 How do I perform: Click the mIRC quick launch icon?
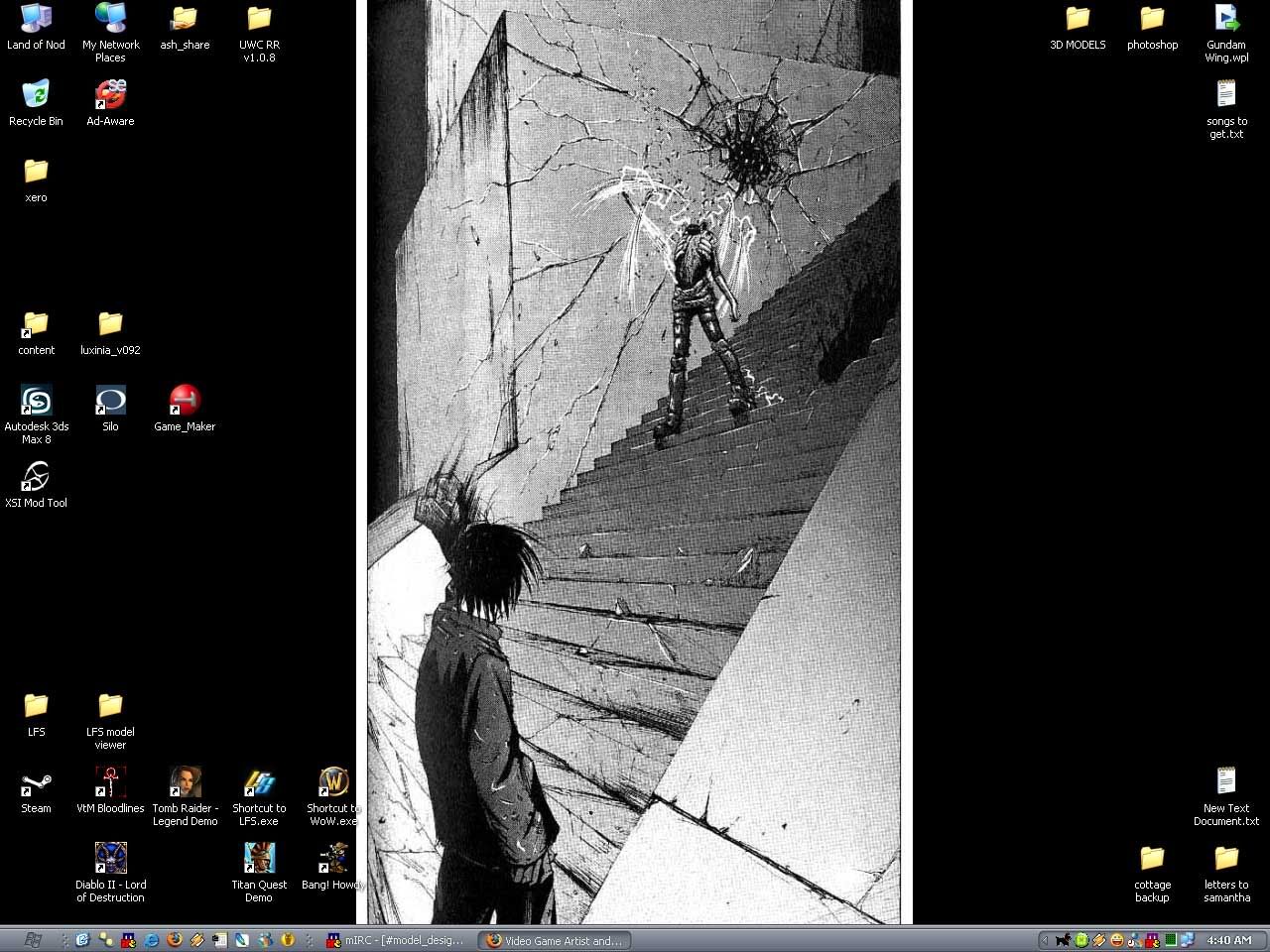click(128, 940)
